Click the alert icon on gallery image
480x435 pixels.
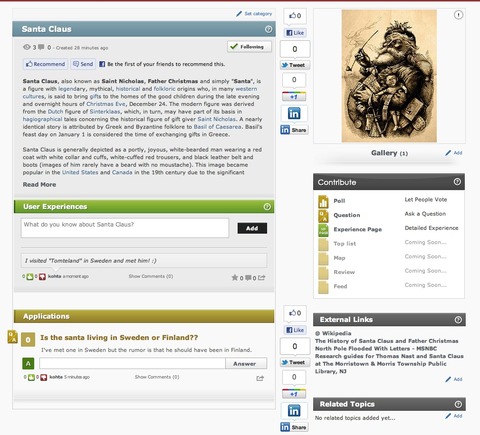pos(458,15)
